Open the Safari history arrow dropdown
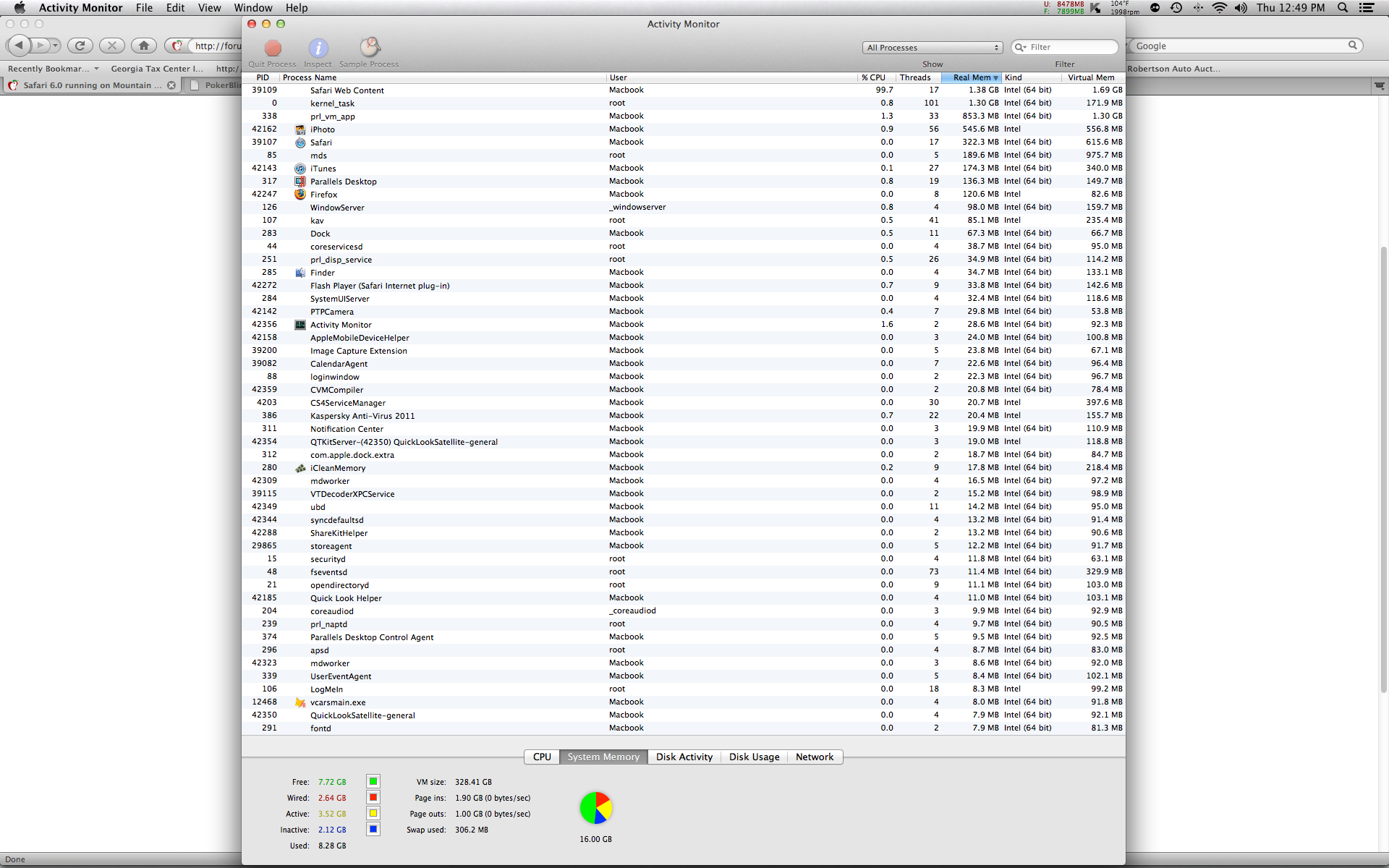This screenshot has height=868, width=1389. pos(55,46)
